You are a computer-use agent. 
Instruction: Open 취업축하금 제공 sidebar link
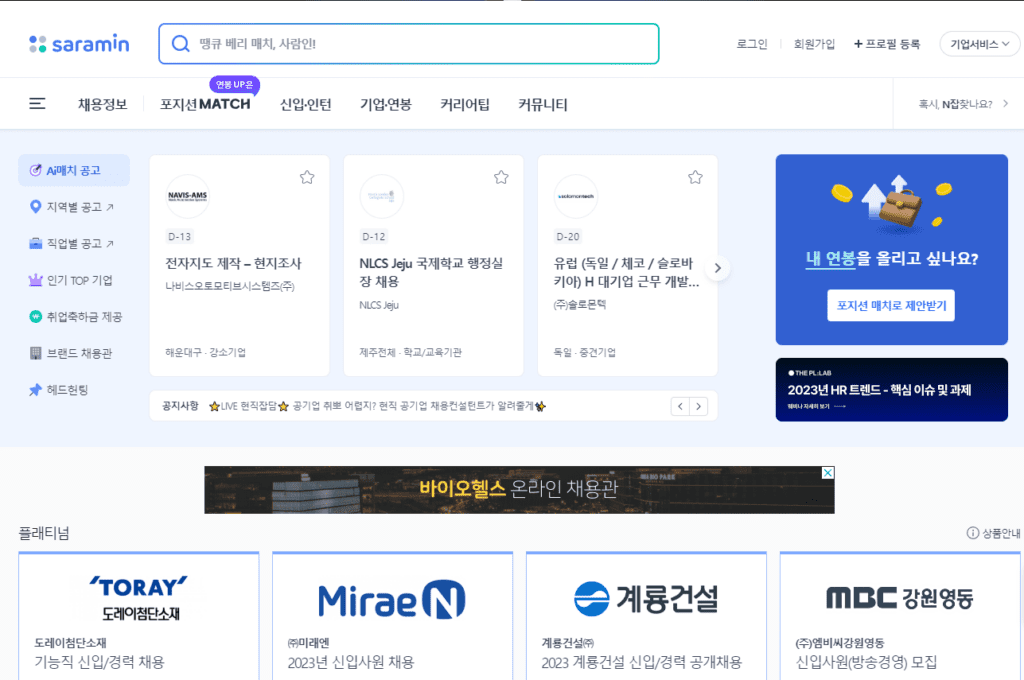click(74, 317)
